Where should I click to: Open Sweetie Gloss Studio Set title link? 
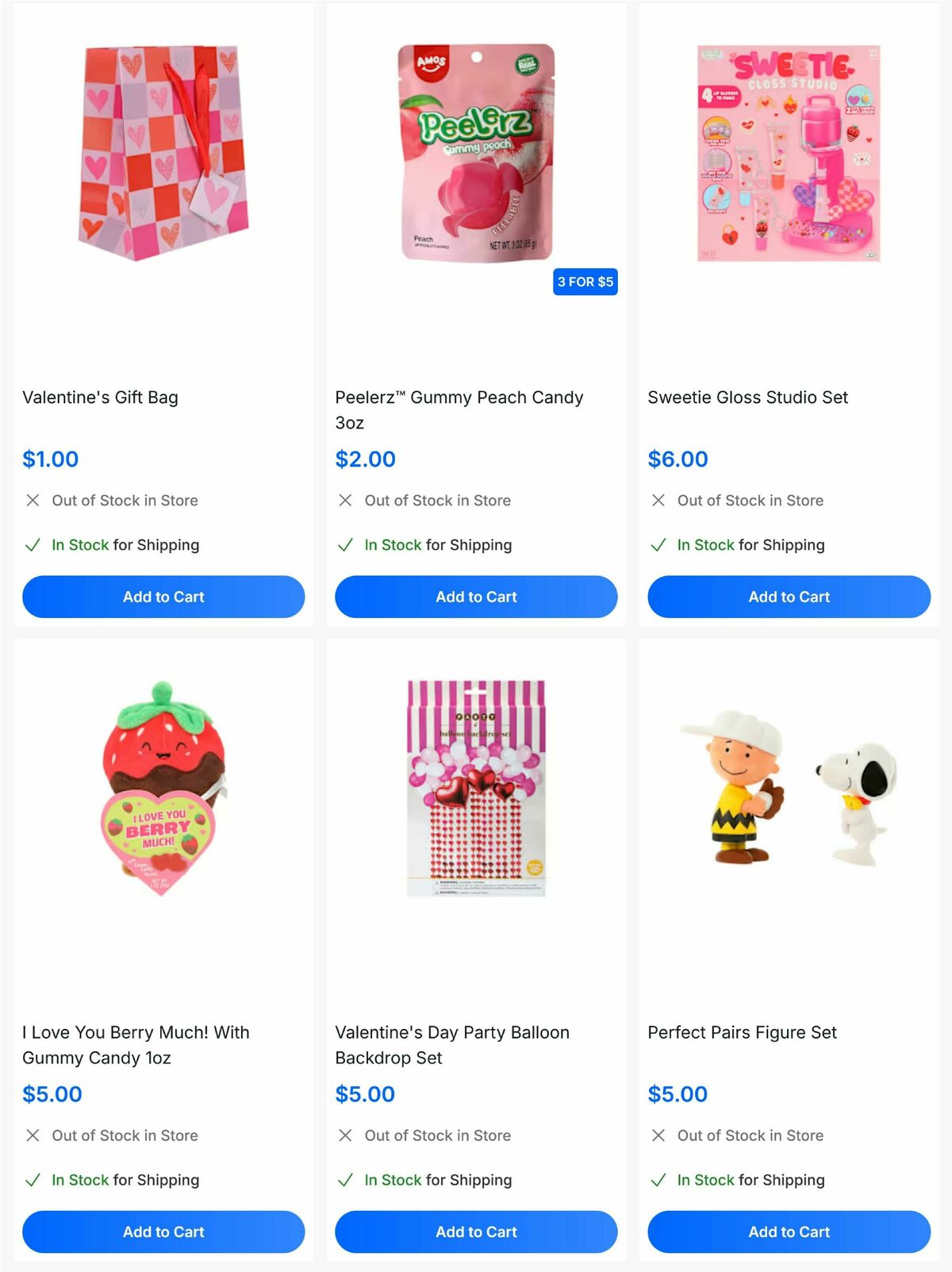tap(747, 397)
